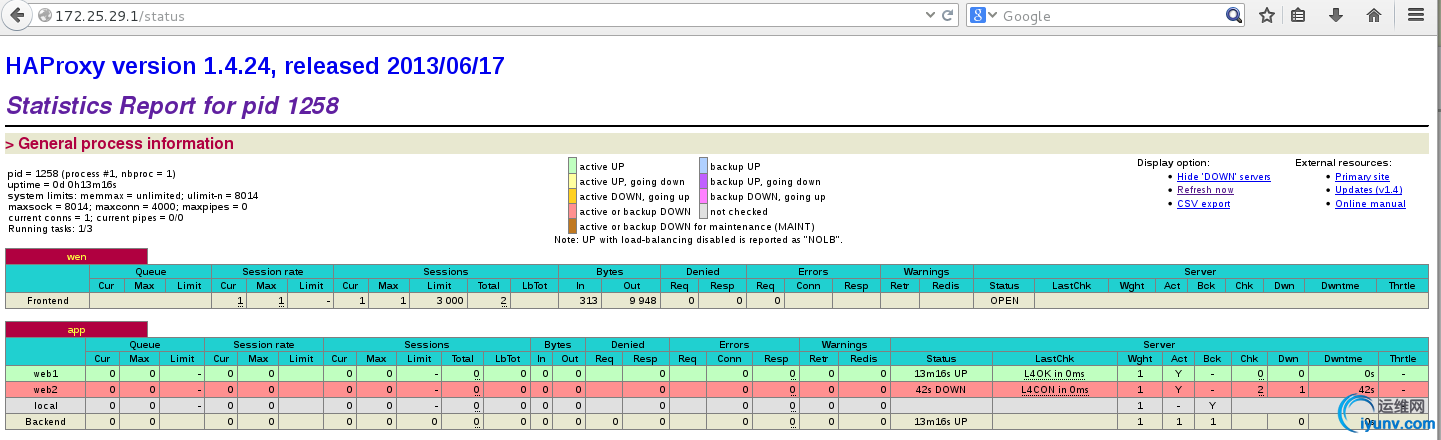1441x440 pixels.
Task: Select the Backend row label
Action: [46, 421]
